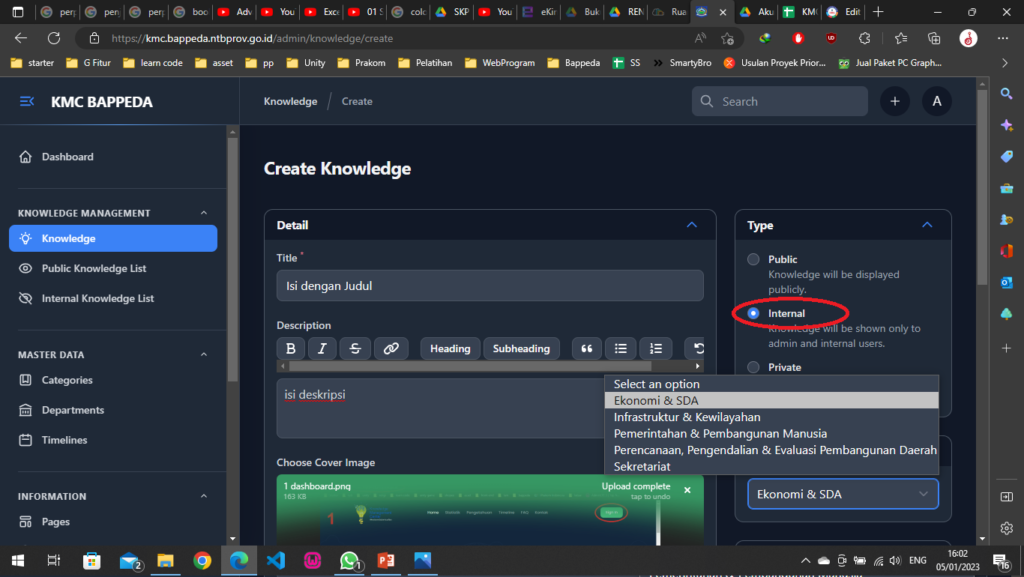Click the Bold formatting icon
This screenshot has width=1024, height=577.
(x=291, y=348)
